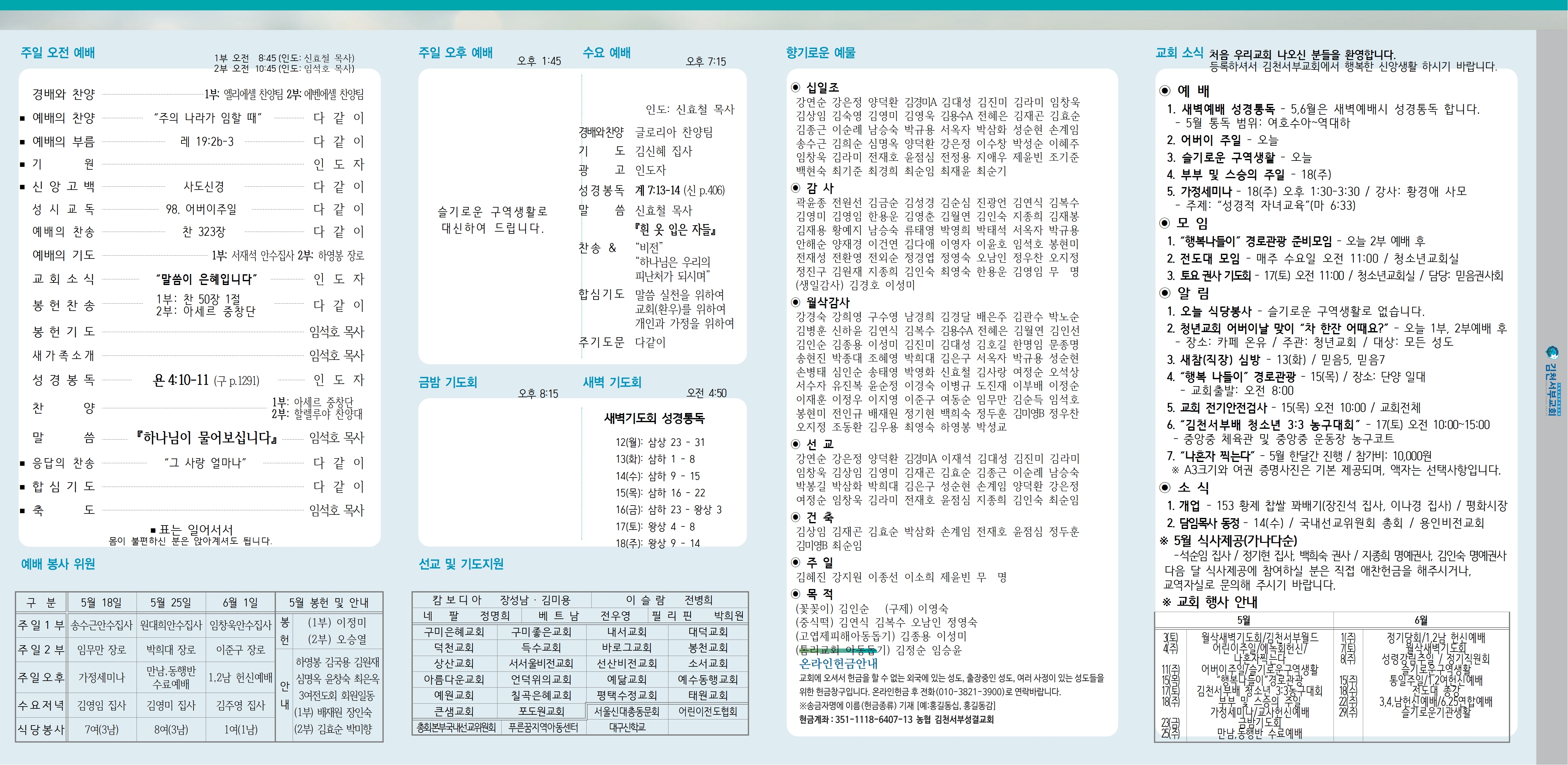Click 임석호 목사 in the 축도 row
This screenshot has height=765, width=1568.
tap(337, 511)
